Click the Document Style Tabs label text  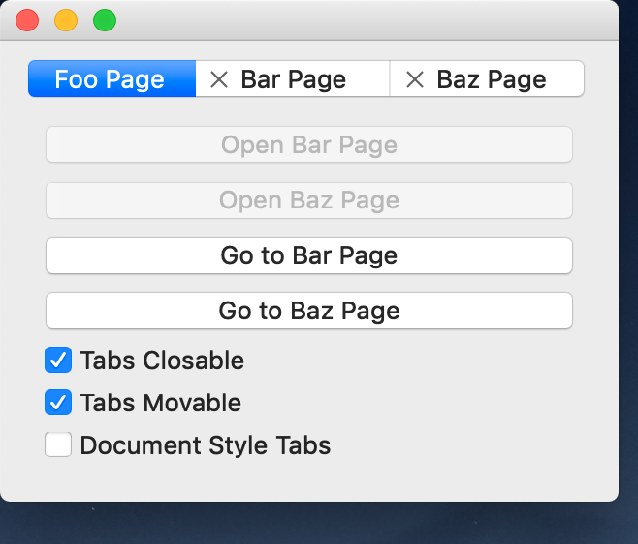205,445
